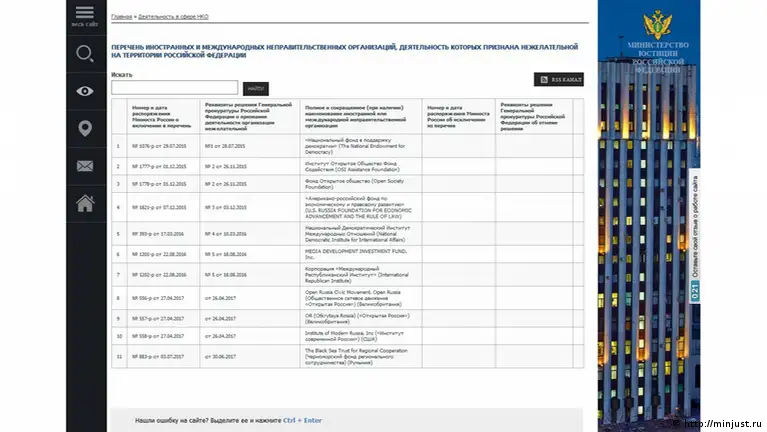Toggle the eye accessibility view icon
Image resolution: width=767 pixels, height=432 pixels.
pos(85,90)
